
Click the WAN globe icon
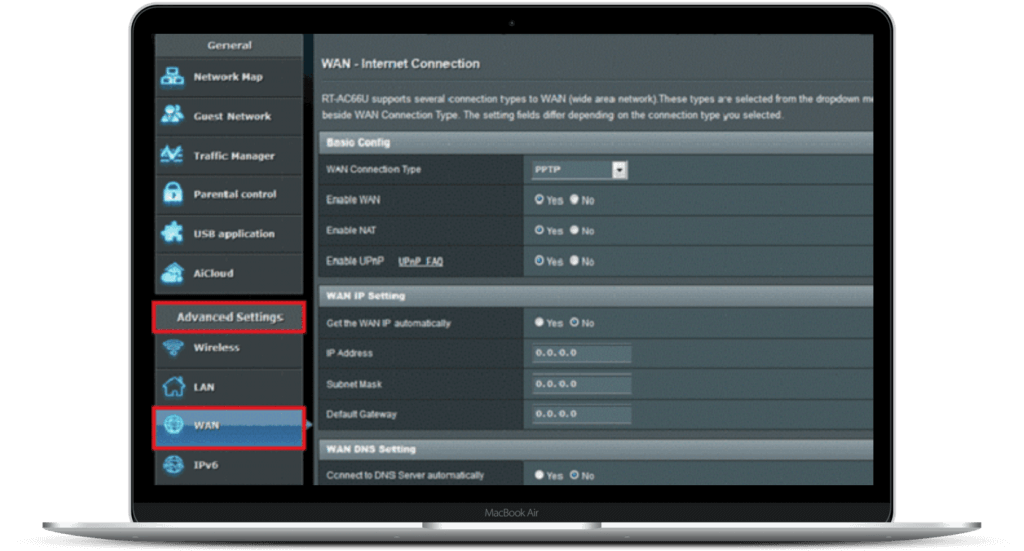[174, 424]
